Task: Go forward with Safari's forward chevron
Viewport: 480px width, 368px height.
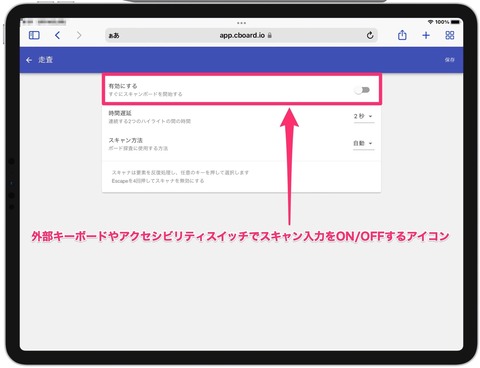Action: click(x=79, y=35)
